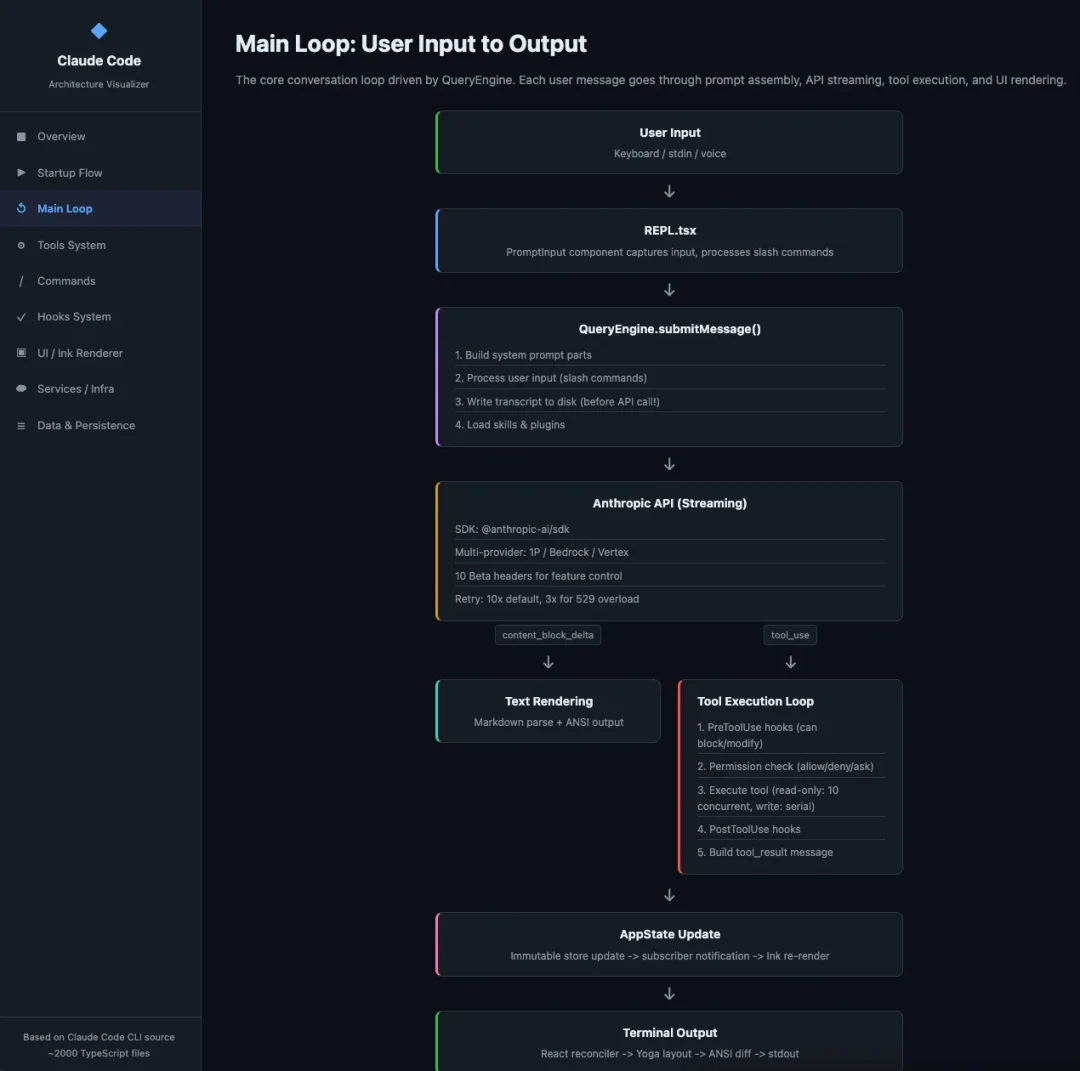The height and width of the screenshot is (1071, 1080).
Task: Click step 3 Write transcript to disk
Action: coord(669,401)
